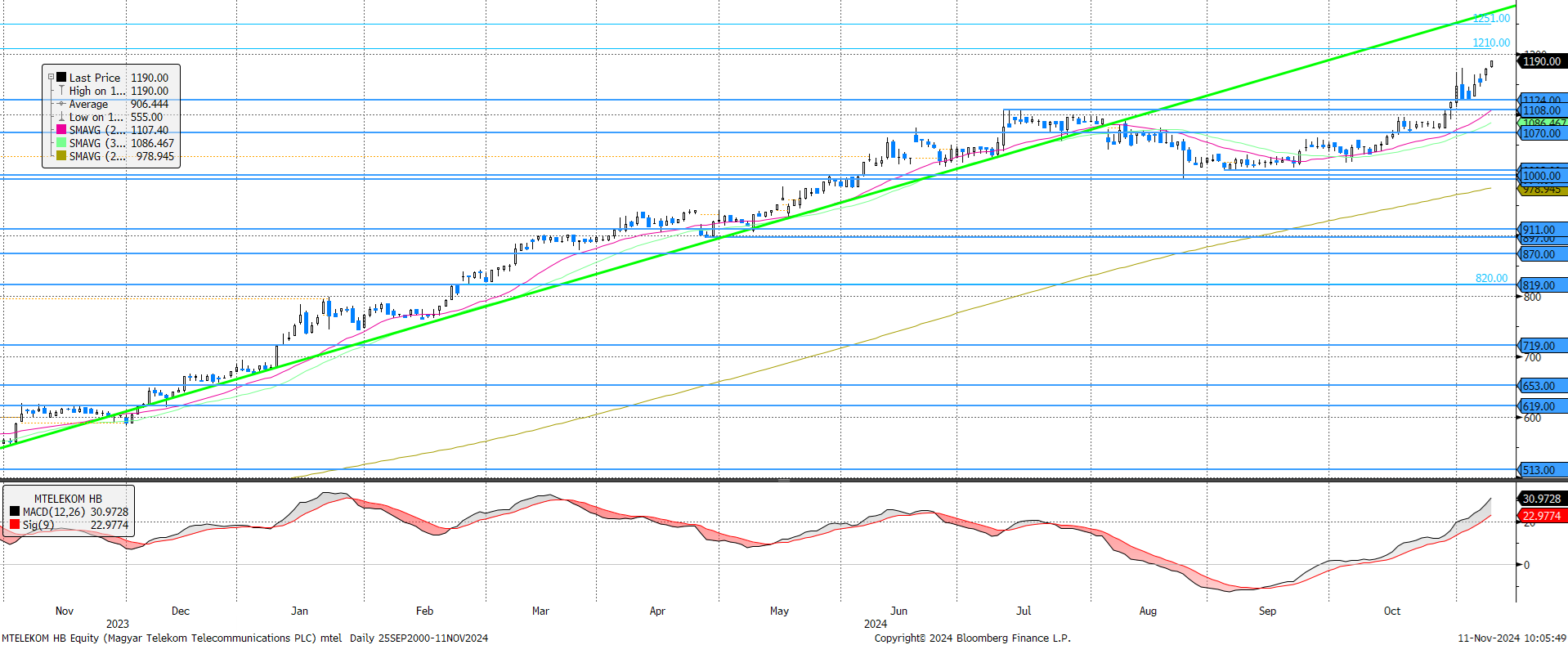The image size is (1568, 645).
Task: Click the Bloomberg copyright notice
Action: click(972, 638)
